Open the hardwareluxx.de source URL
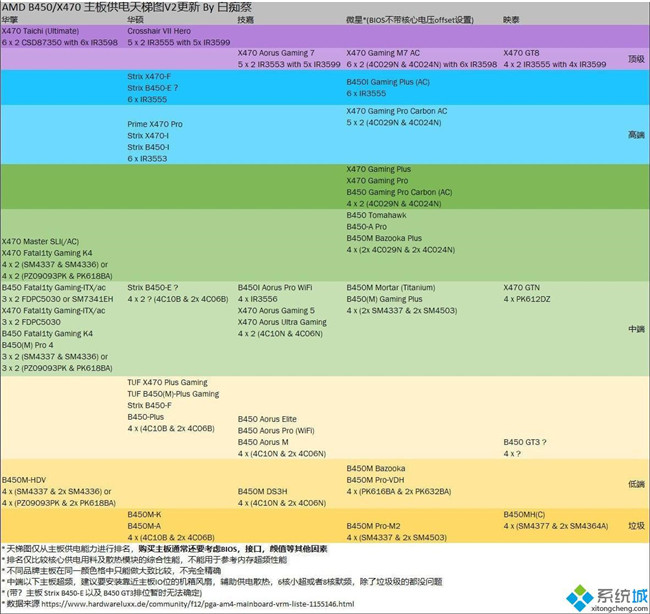650x614 pixels. click(198, 604)
